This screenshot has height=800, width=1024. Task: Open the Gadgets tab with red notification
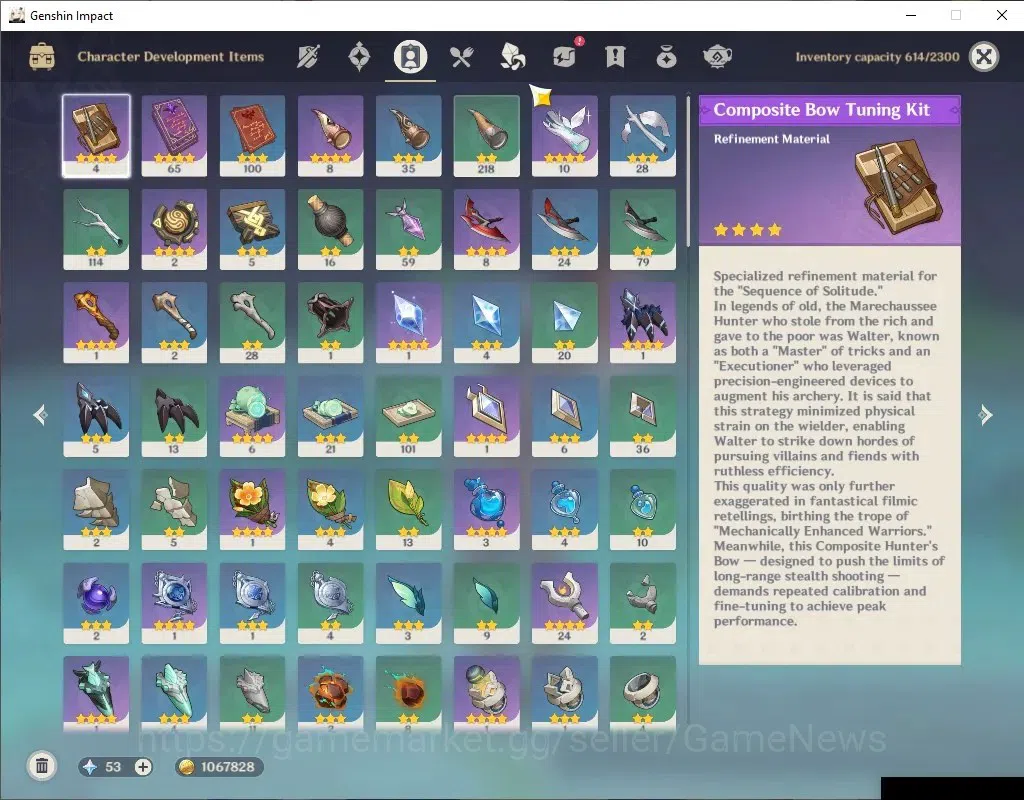(x=566, y=56)
